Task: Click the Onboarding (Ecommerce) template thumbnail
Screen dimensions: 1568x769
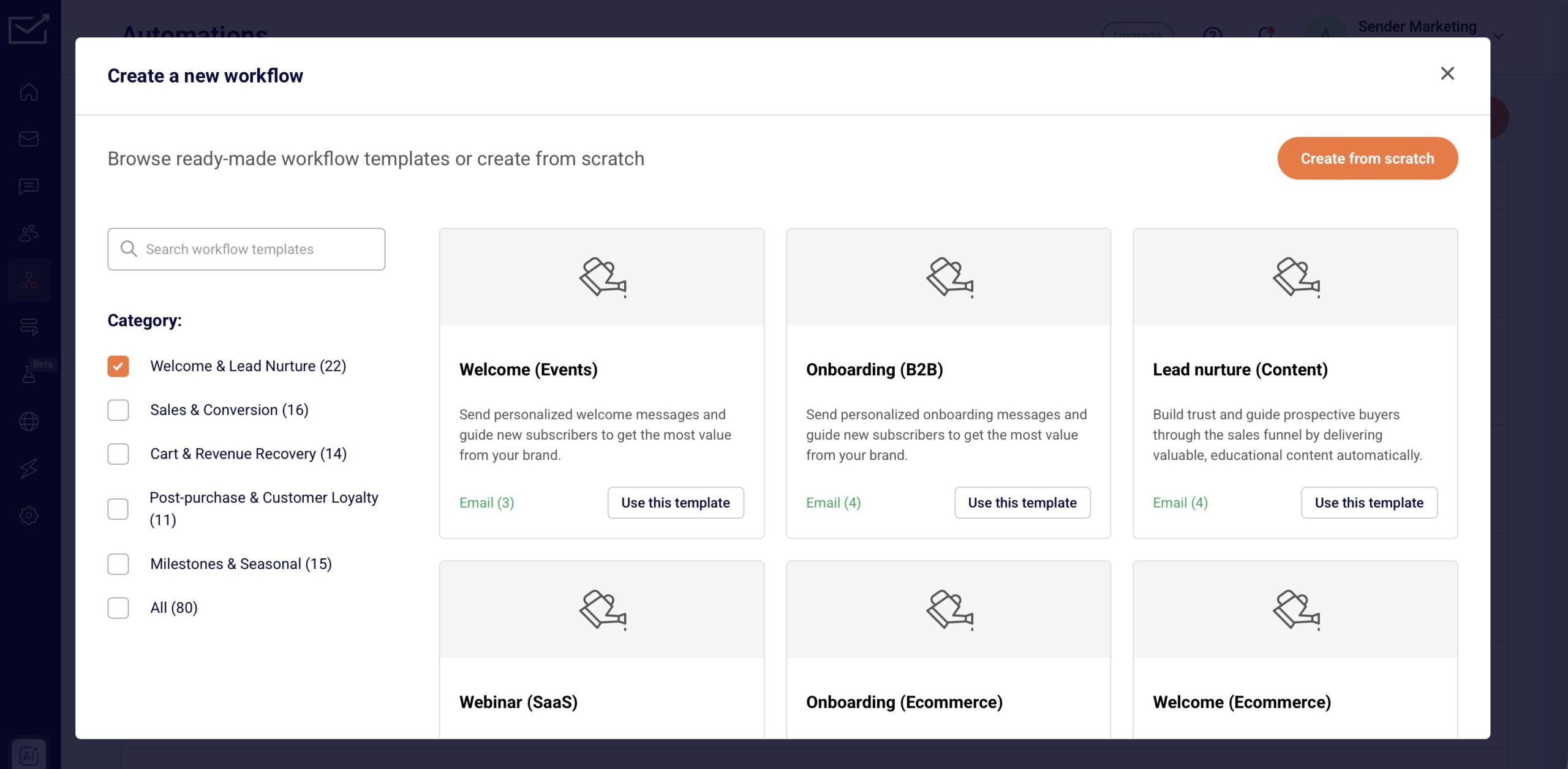Action: pos(948,609)
